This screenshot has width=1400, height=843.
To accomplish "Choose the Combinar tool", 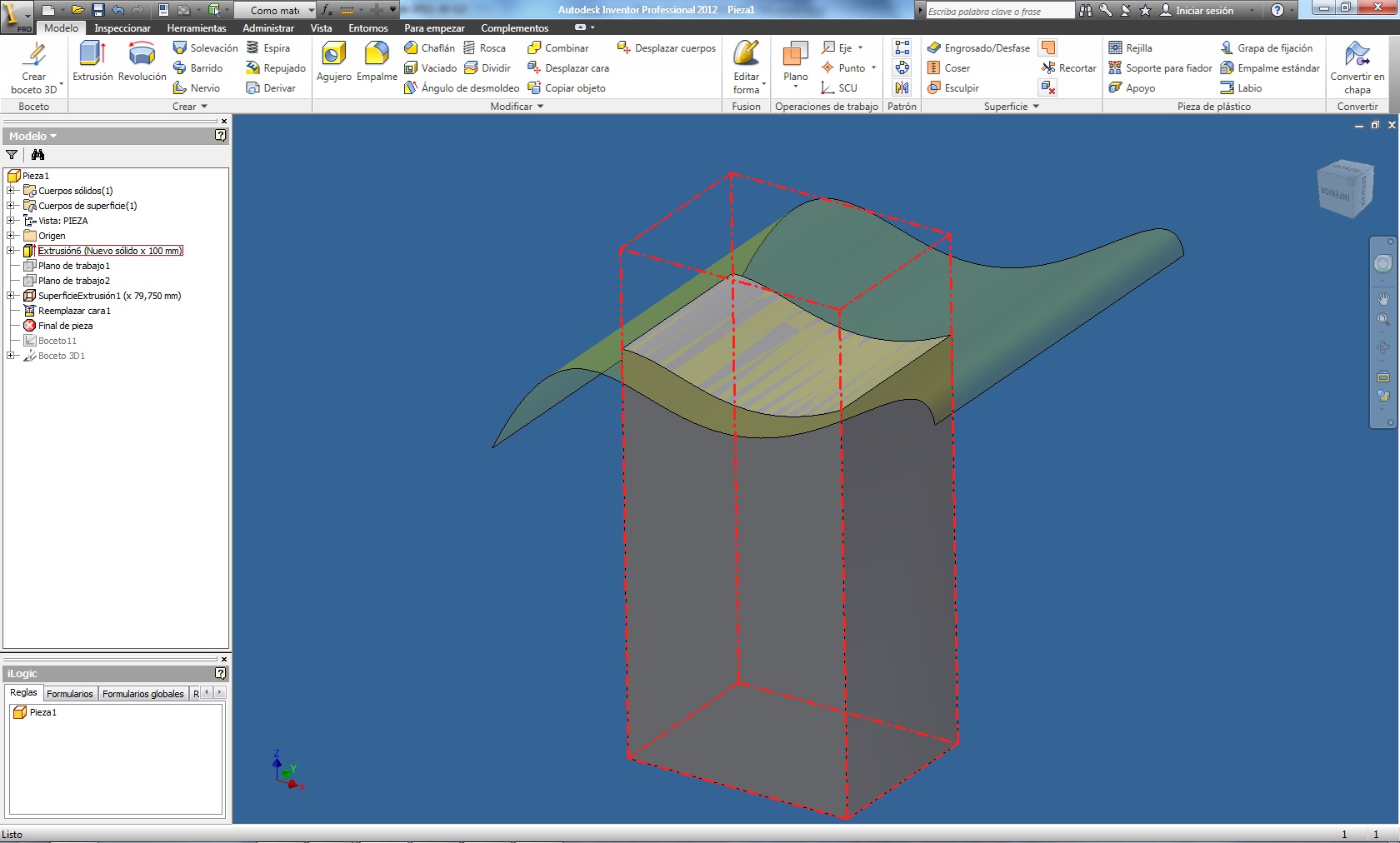I will [558, 48].
